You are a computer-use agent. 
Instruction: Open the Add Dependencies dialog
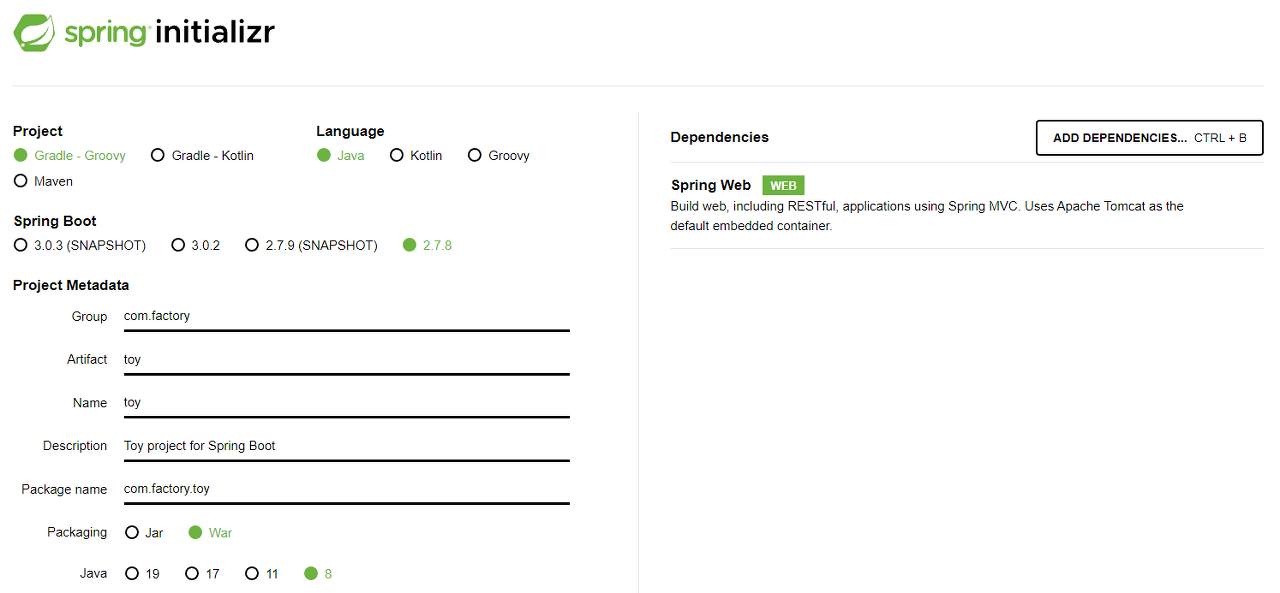coord(1150,138)
